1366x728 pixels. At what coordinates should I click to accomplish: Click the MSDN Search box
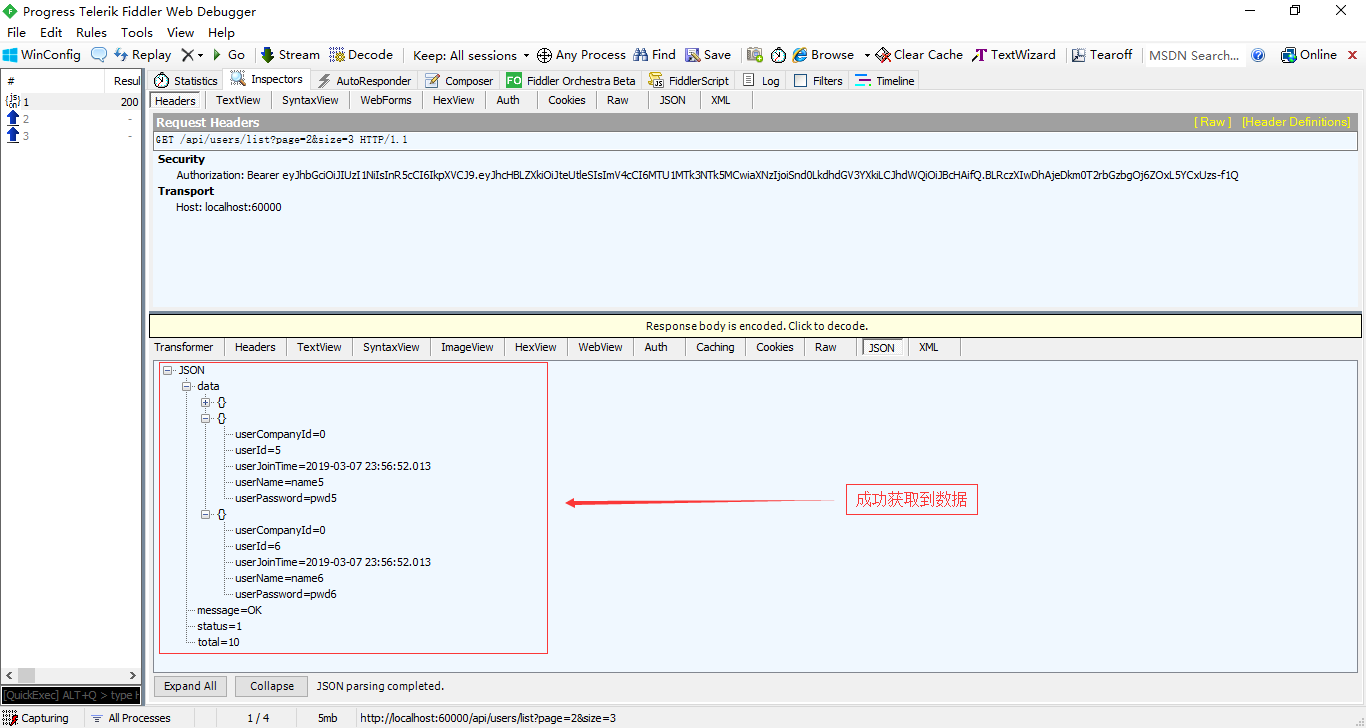point(1194,55)
